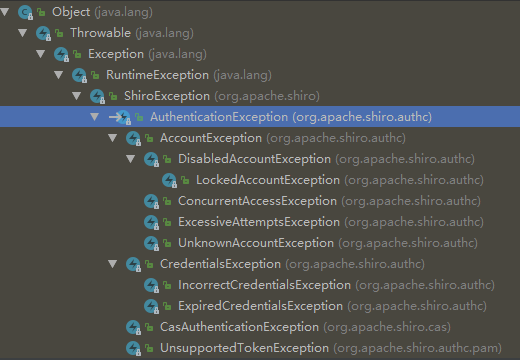Select LockedAccountException leaf node

click(340, 180)
